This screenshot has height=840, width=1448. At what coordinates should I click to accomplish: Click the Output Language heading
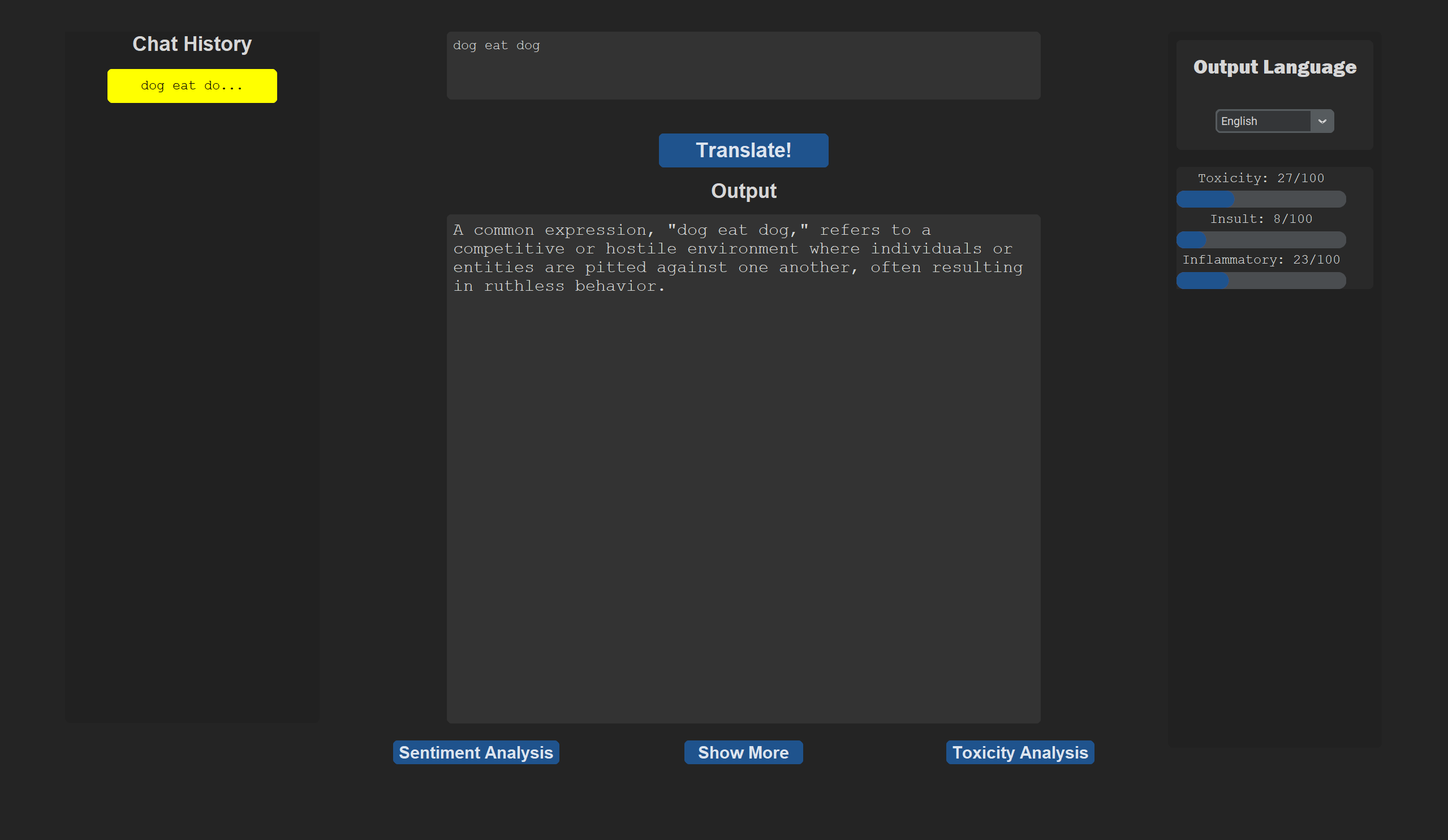[x=1274, y=67]
